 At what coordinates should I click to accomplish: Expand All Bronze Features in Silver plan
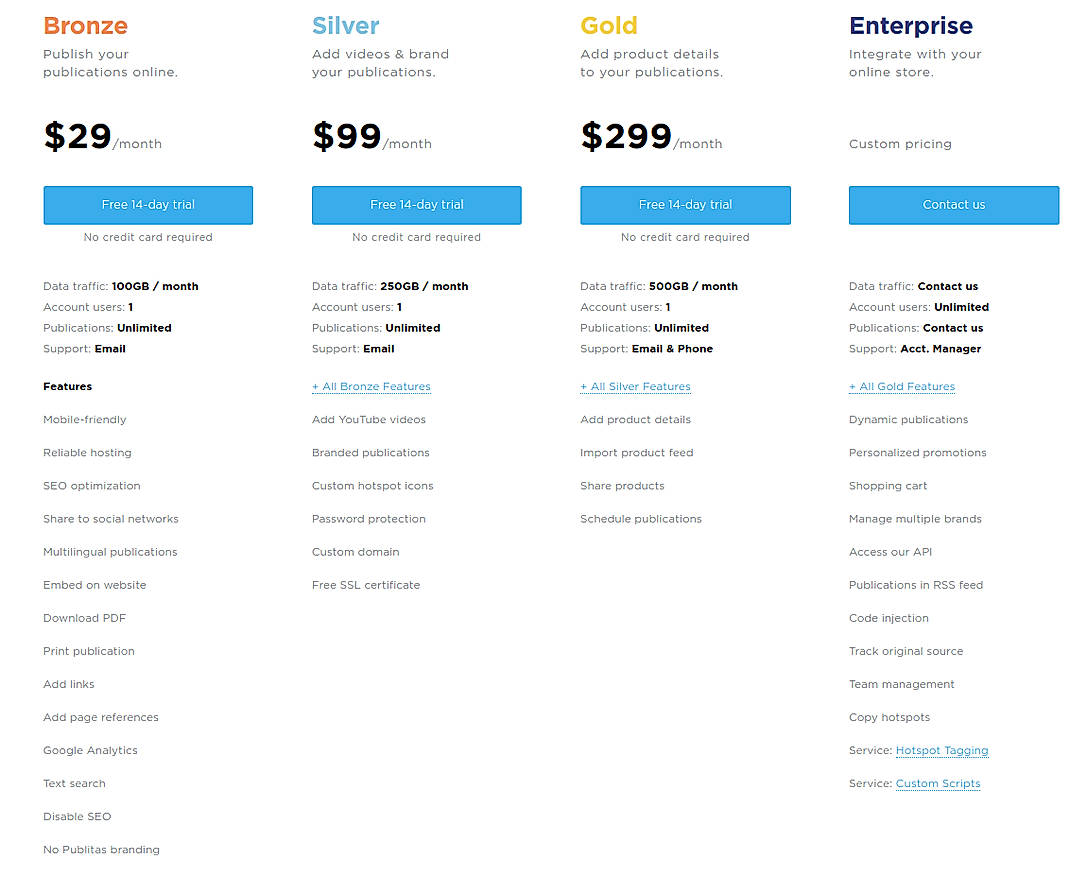tap(371, 386)
